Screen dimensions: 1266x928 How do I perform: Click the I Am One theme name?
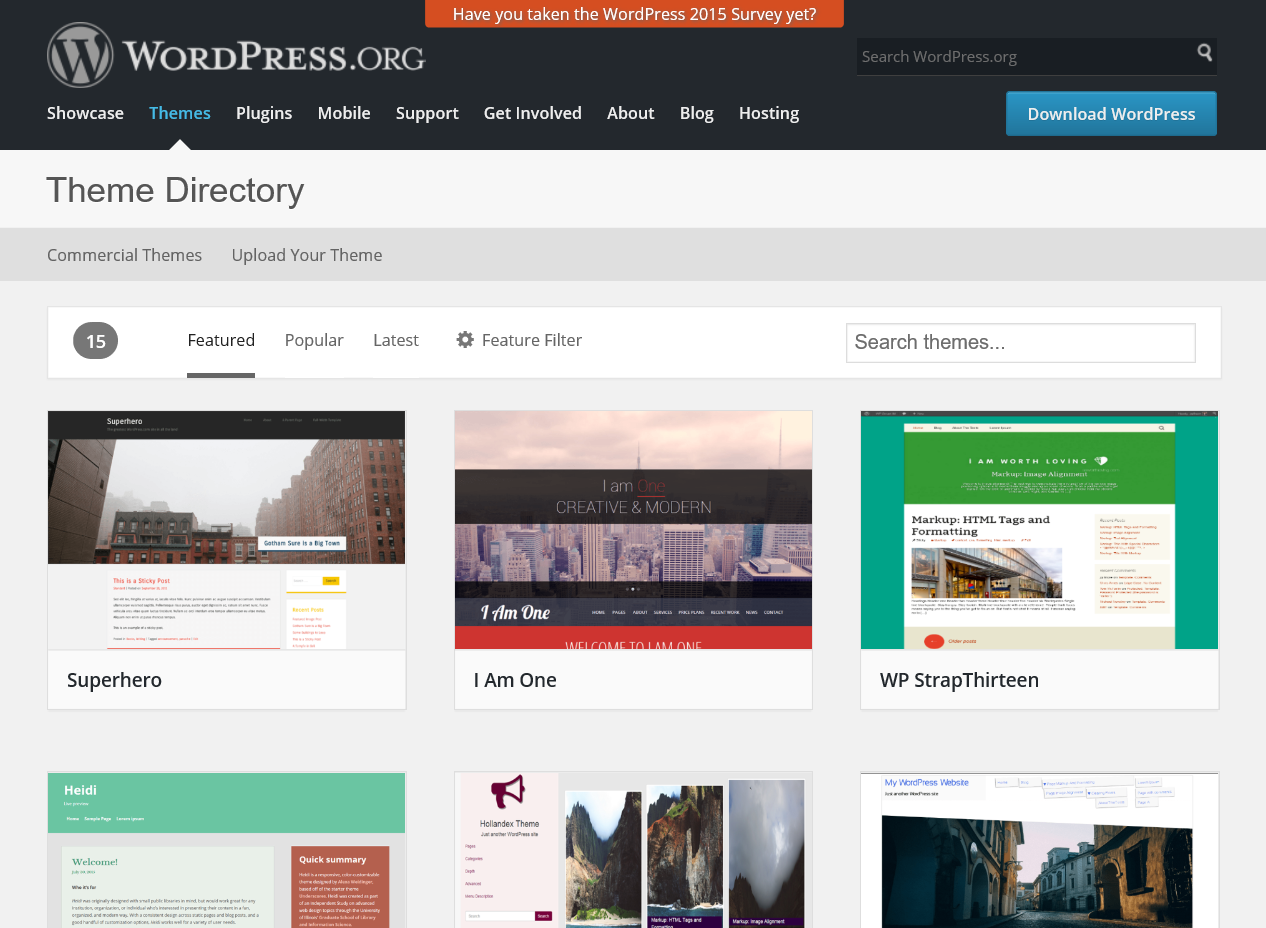[x=515, y=680]
